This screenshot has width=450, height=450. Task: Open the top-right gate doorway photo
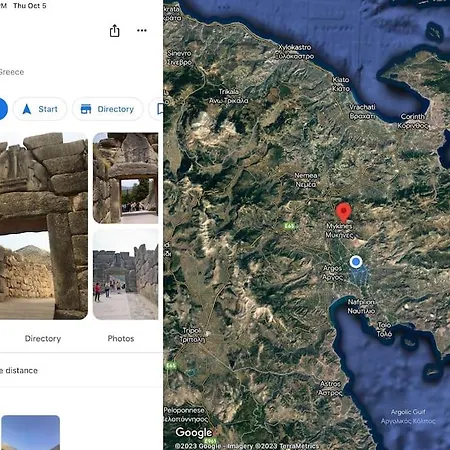pos(125,178)
